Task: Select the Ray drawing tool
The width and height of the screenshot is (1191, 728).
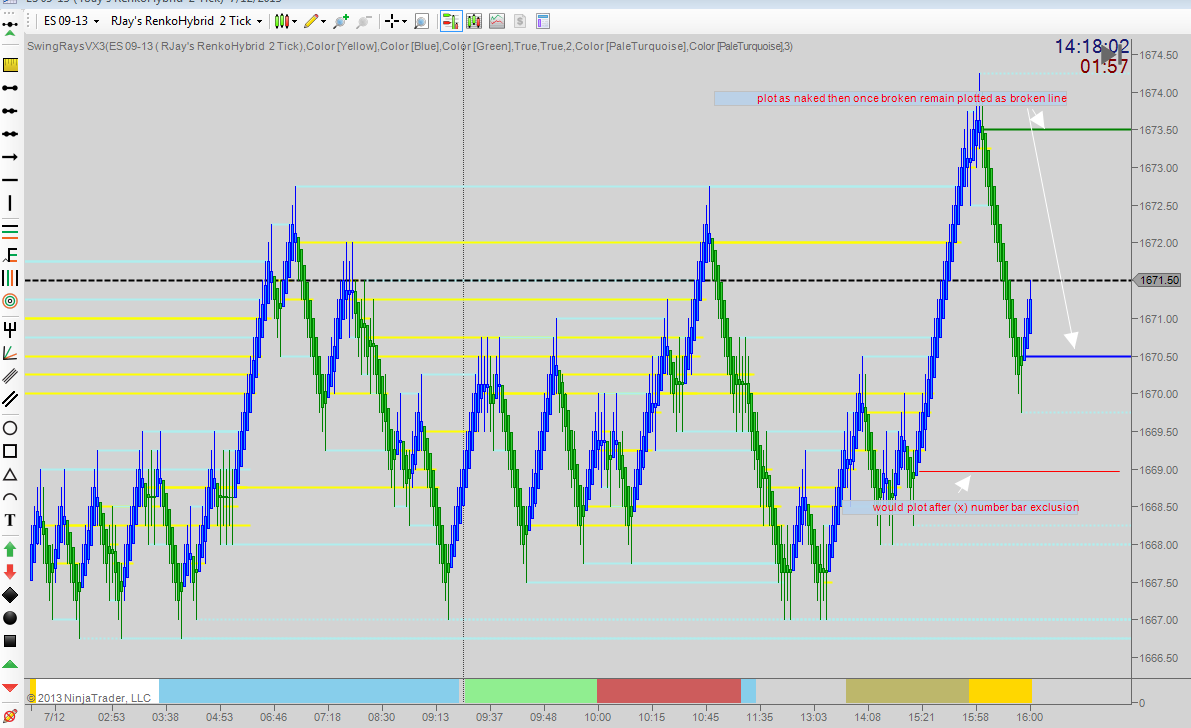Action: click(10, 111)
